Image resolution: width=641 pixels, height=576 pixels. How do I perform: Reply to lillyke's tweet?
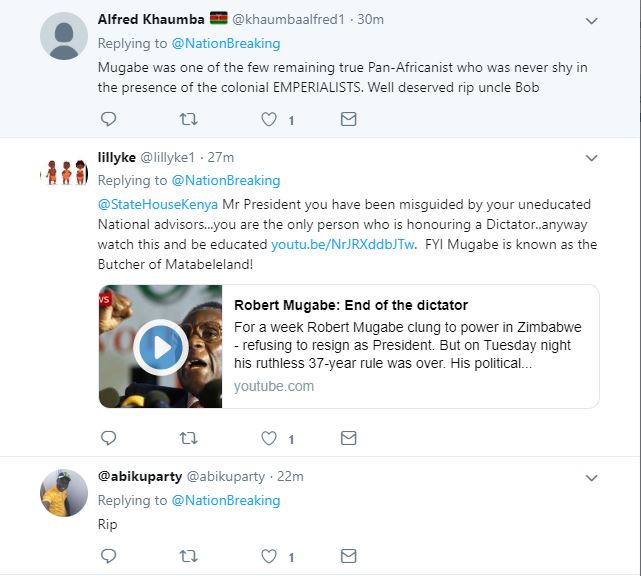click(x=109, y=438)
